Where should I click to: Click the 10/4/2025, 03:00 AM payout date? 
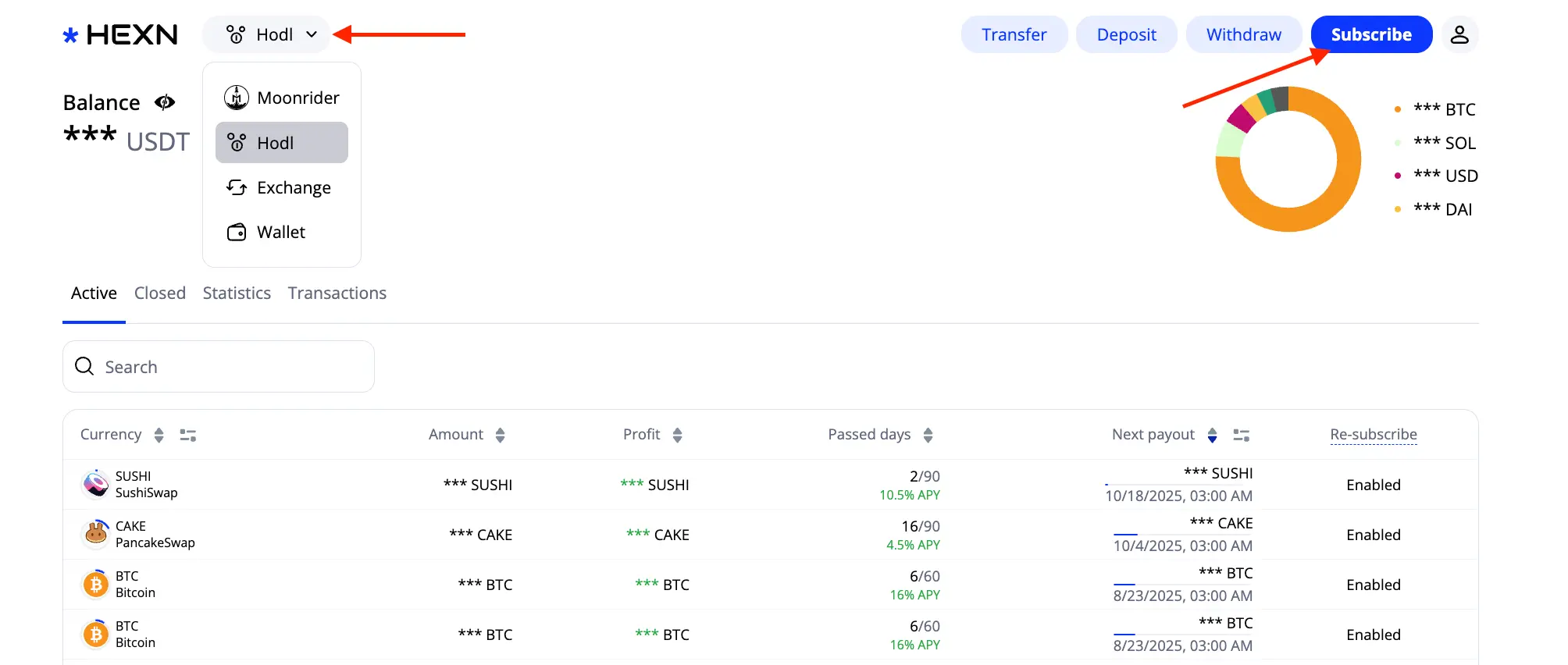tap(1183, 546)
